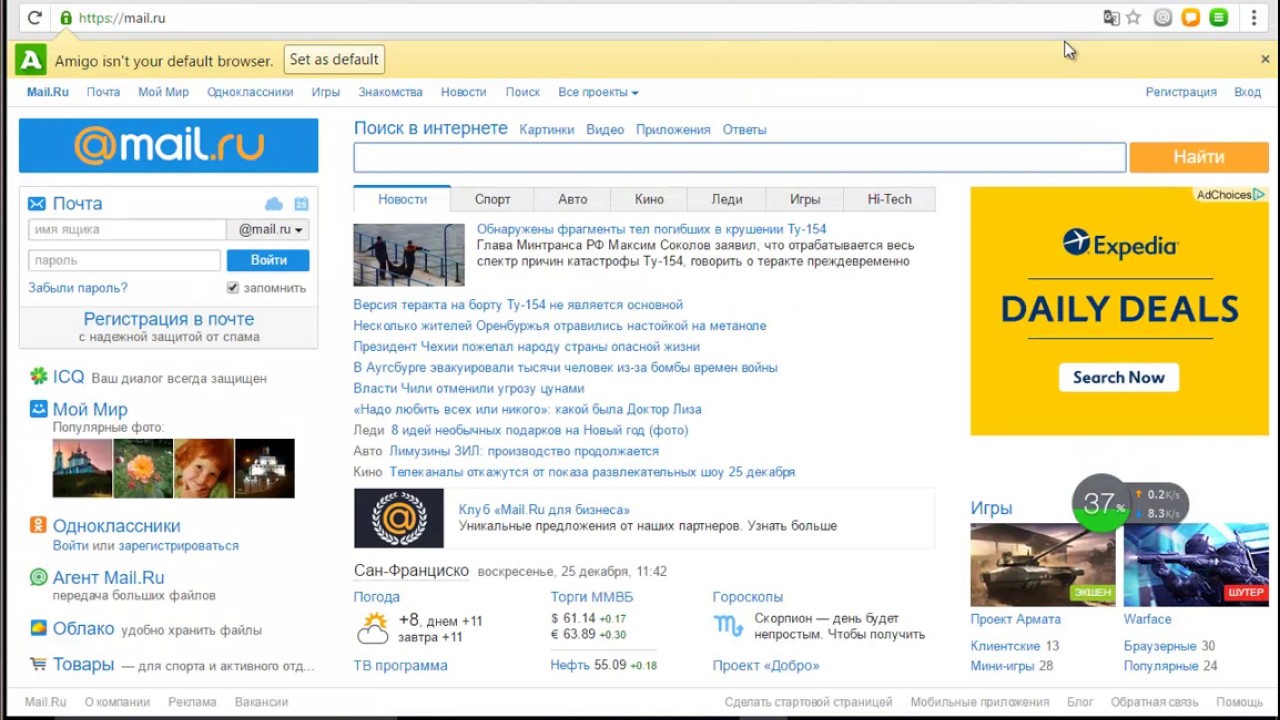Open the Warface game image
The width and height of the screenshot is (1280, 720).
[1196, 564]
